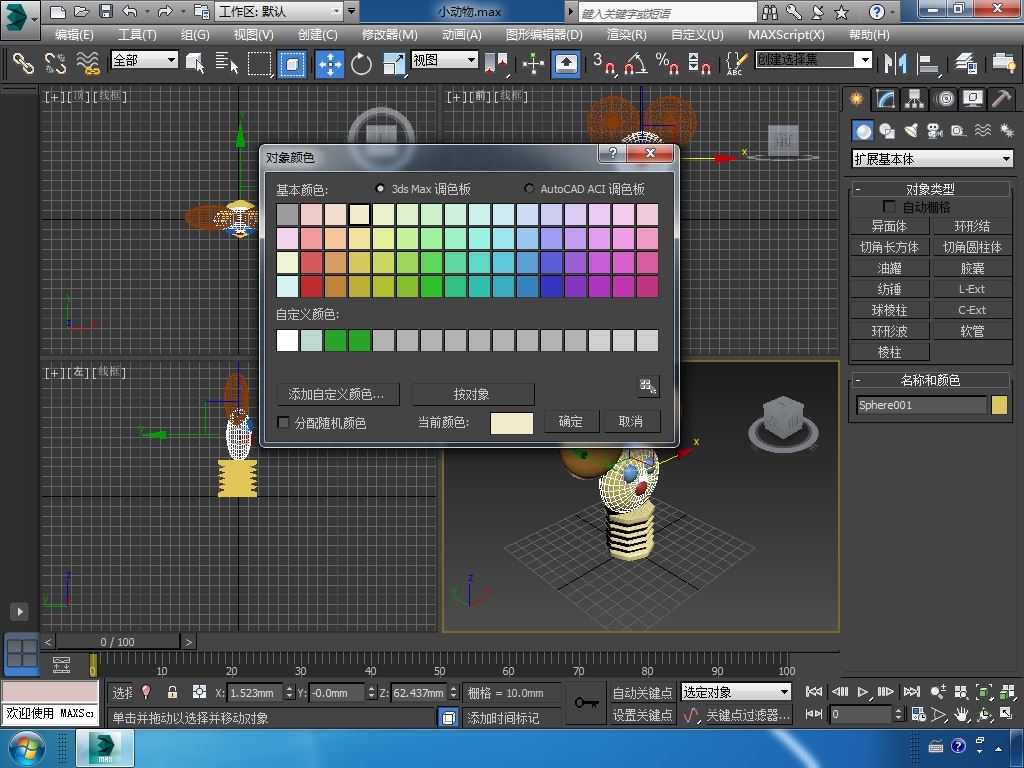
Task: Switch to the Utilities hammer panel
Action: (x=1001, y=99)
